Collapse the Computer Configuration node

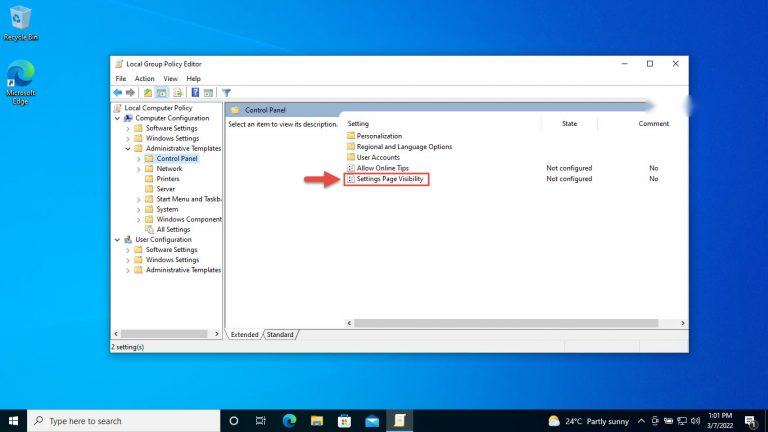(x=117, y=118)
